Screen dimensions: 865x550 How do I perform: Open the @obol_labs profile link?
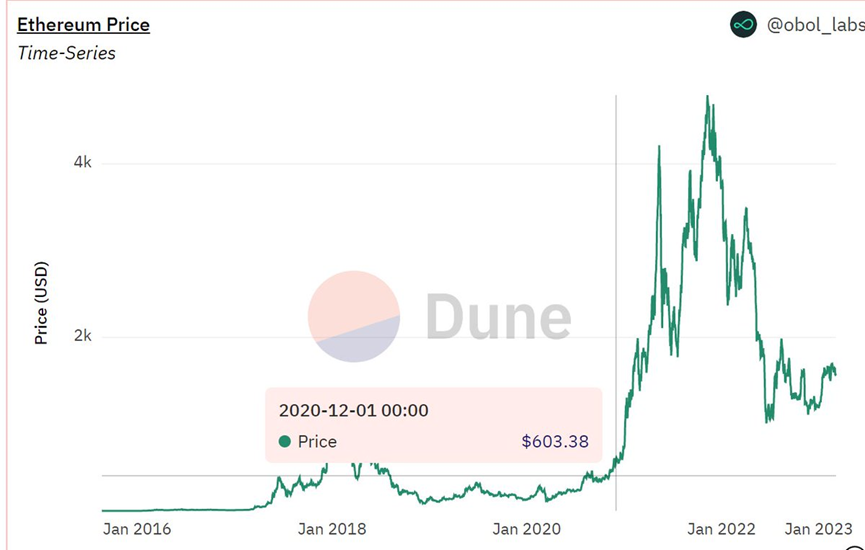(815, 25)
